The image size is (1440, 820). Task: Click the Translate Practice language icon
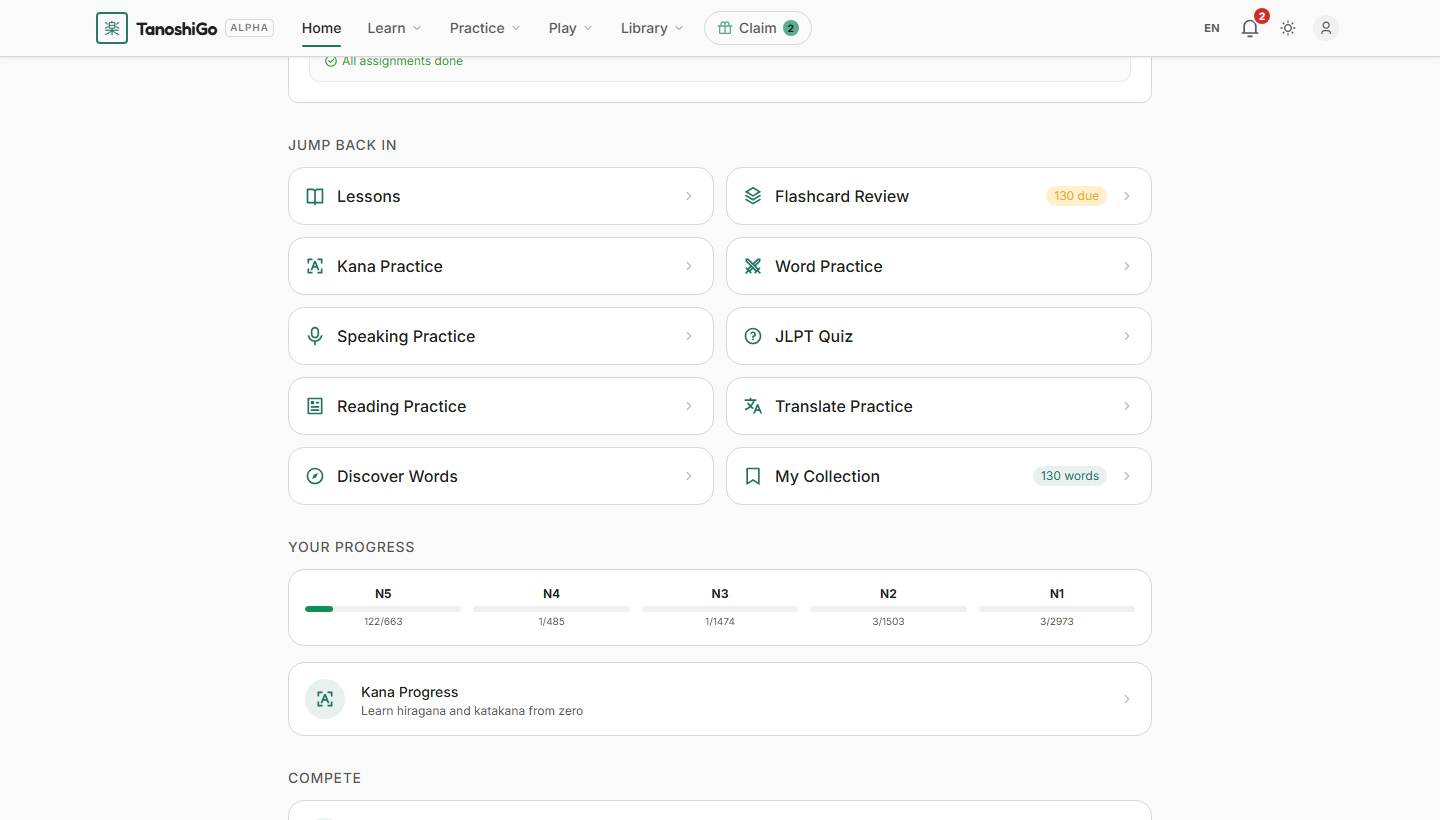[x=753, y=406]
